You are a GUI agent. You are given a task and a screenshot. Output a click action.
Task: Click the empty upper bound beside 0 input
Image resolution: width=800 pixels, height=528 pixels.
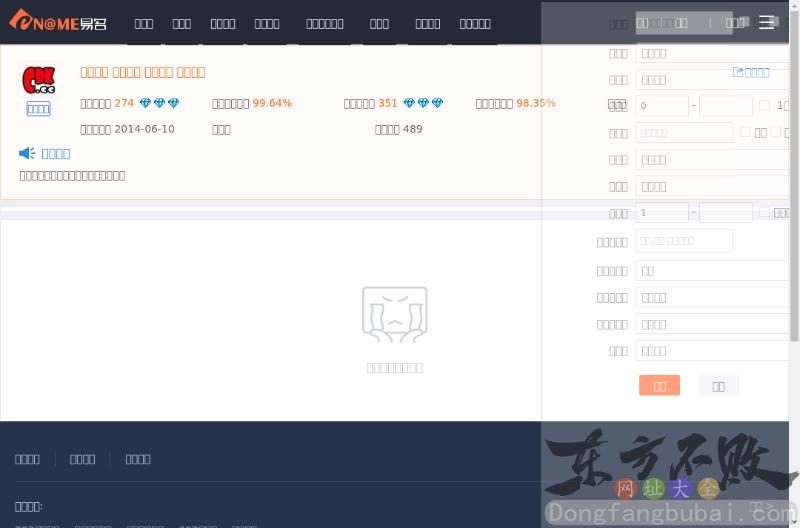[x=726, y=106]
